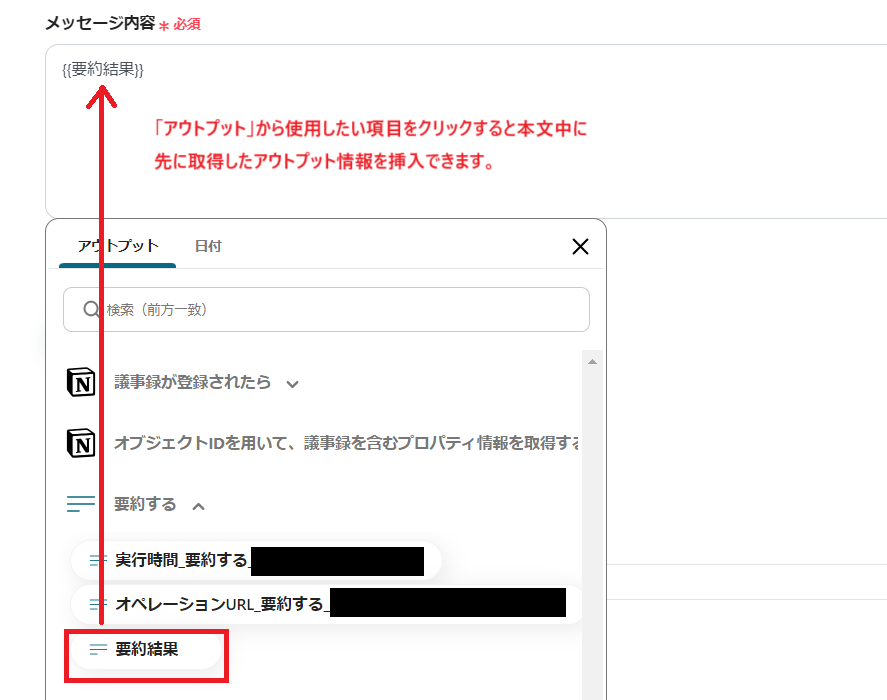This screenshot has height=700, width=887.
Task: Click the Notion icon on the オブジェクトID row
Action: (x=81, y=442)
